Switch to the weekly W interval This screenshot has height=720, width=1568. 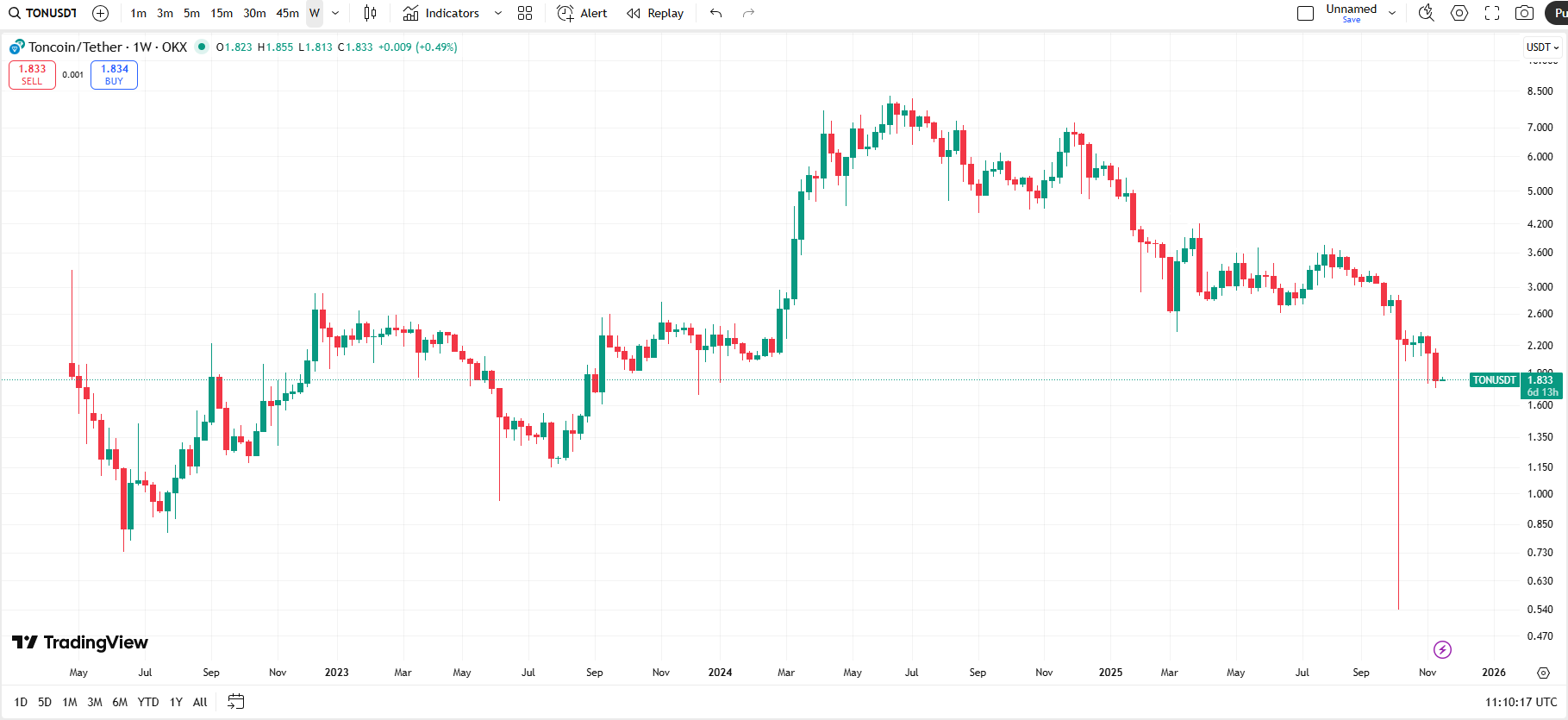pos(315,13)
